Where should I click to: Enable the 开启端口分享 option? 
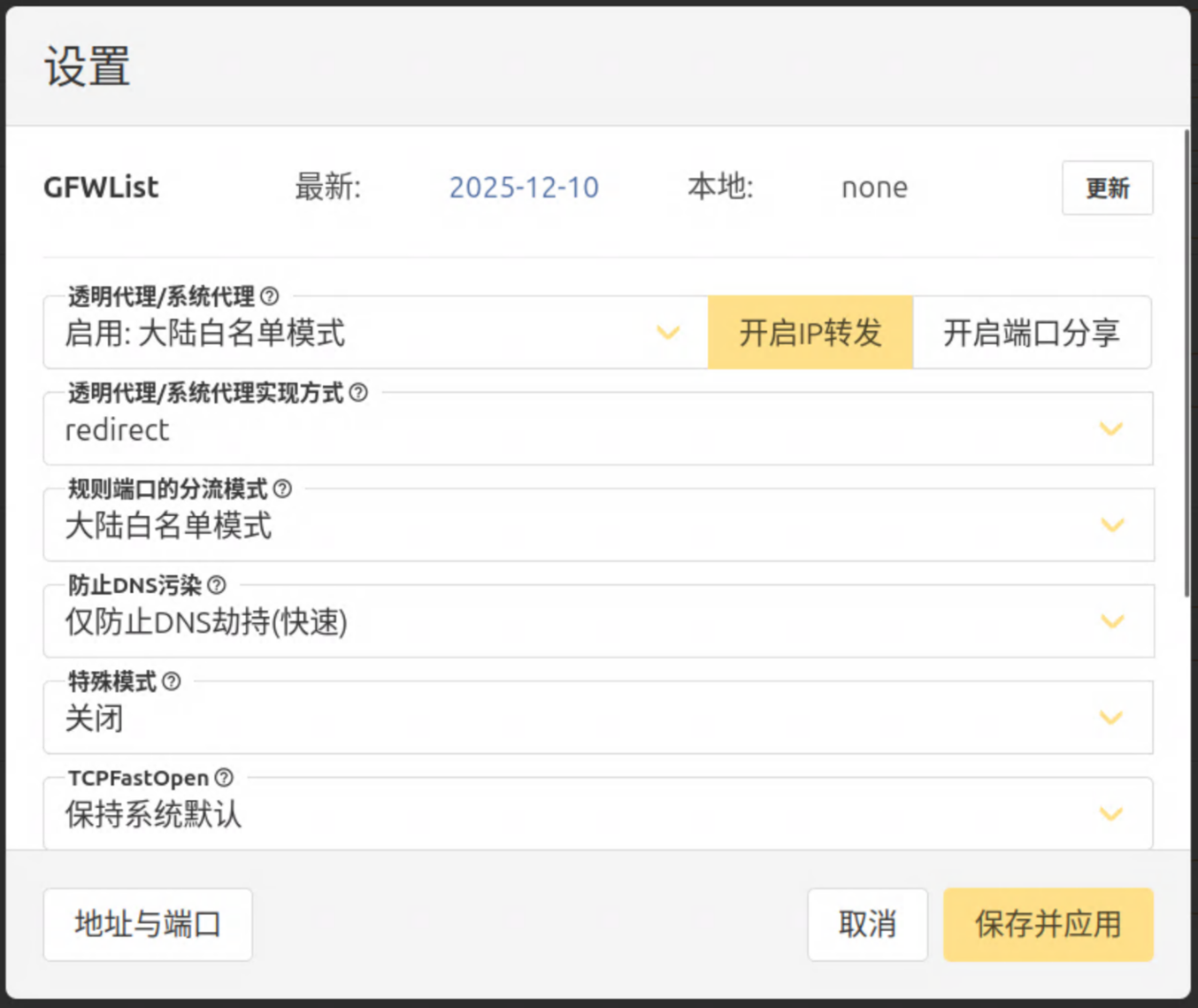point(1032,333)
